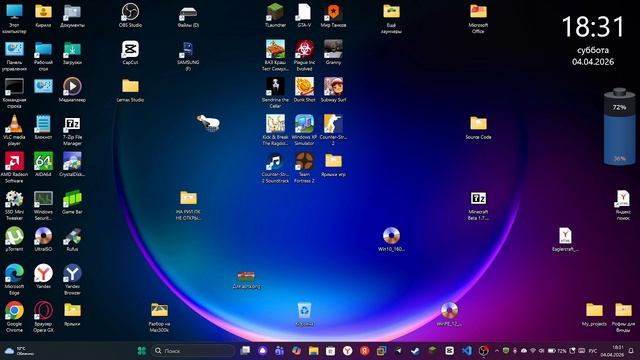Launch Subway Surf from the desktop
The width and height of the screenshot is (640, 360).
click(333, 90)
